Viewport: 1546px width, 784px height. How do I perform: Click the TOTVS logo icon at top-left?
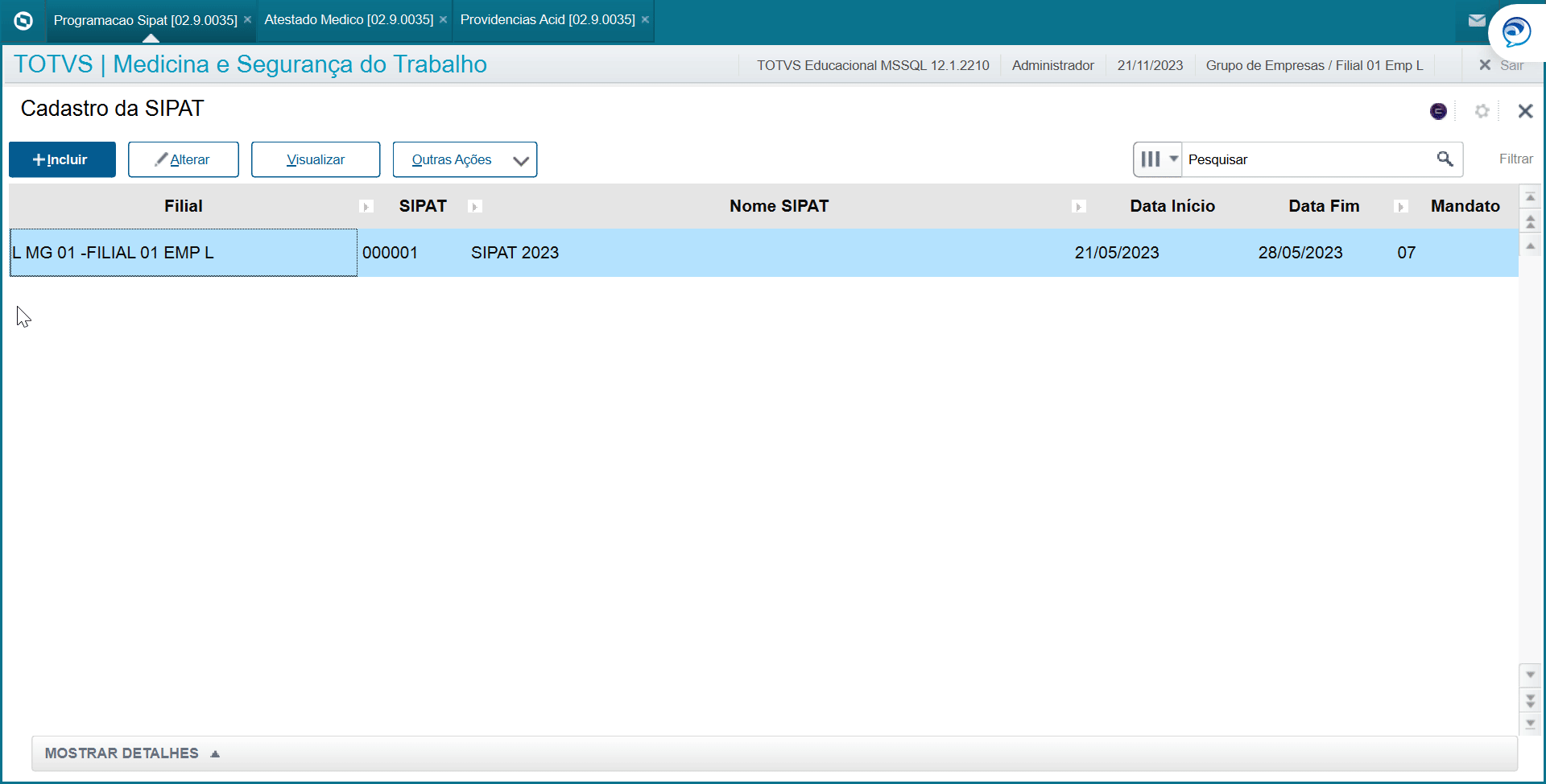click(23, 21)
